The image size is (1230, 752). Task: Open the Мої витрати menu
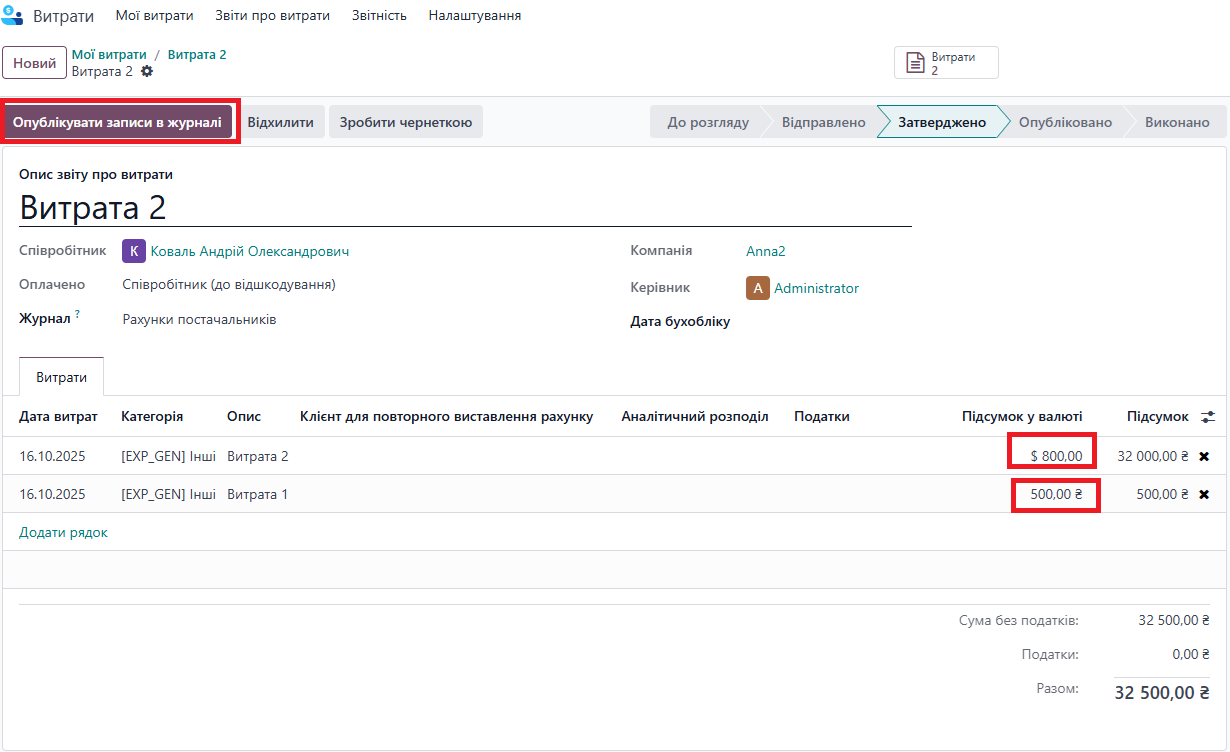tap(154, 16)
